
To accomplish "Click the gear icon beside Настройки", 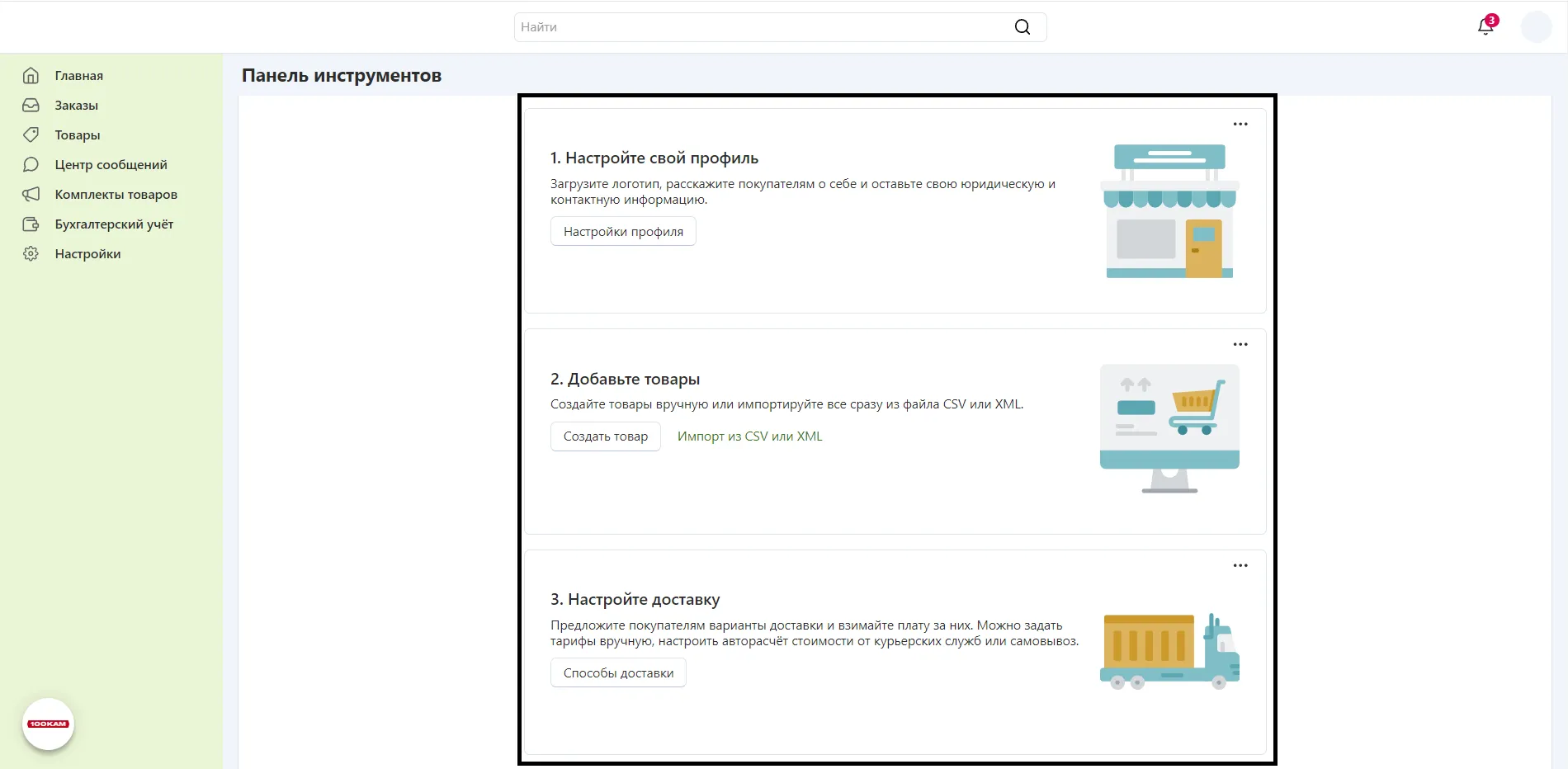I will 31,254.
